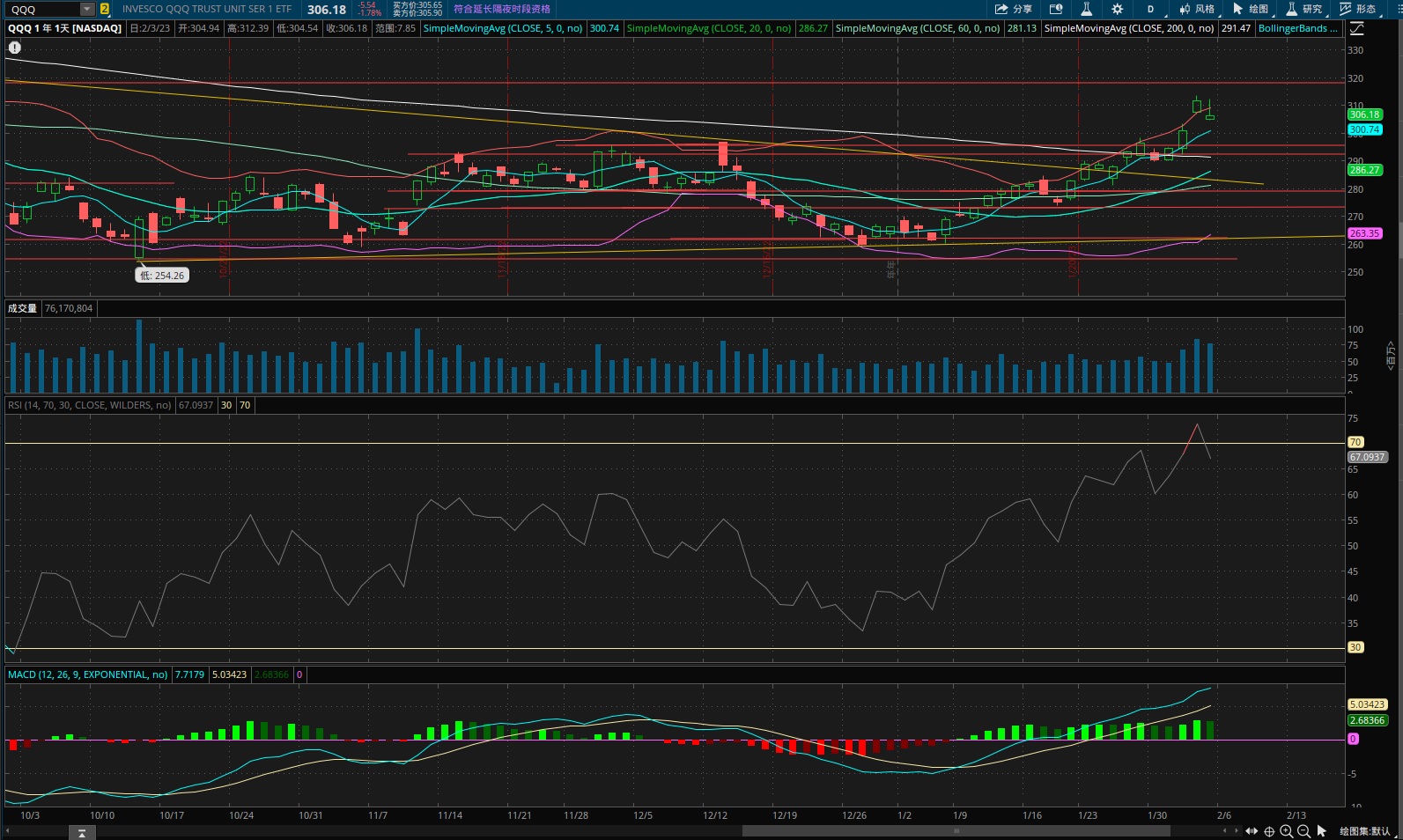
Task: Open the Edit Studies flask icon
Action: [x=1086, y=9]
